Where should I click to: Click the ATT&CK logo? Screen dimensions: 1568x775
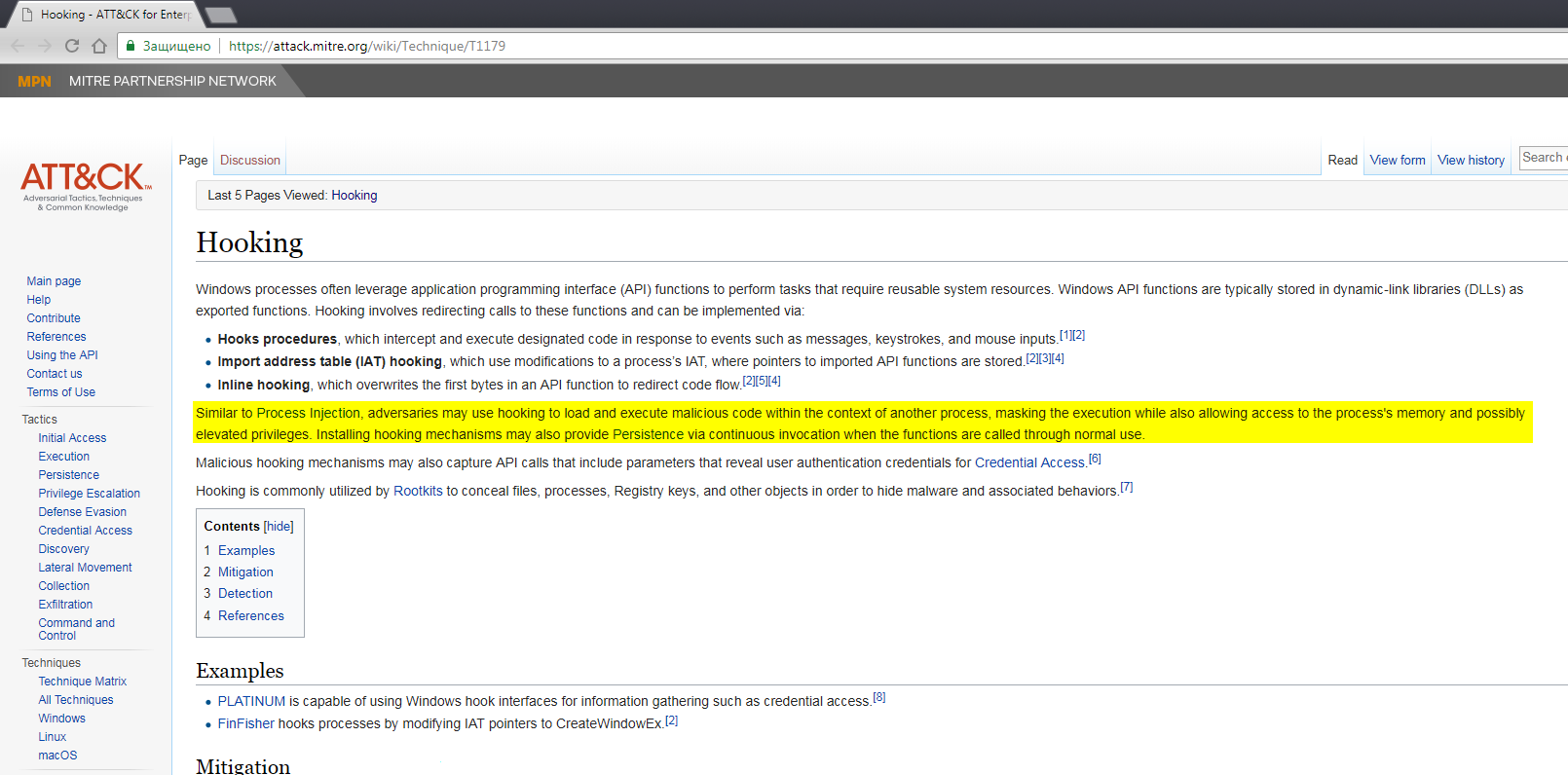(84, 185)
